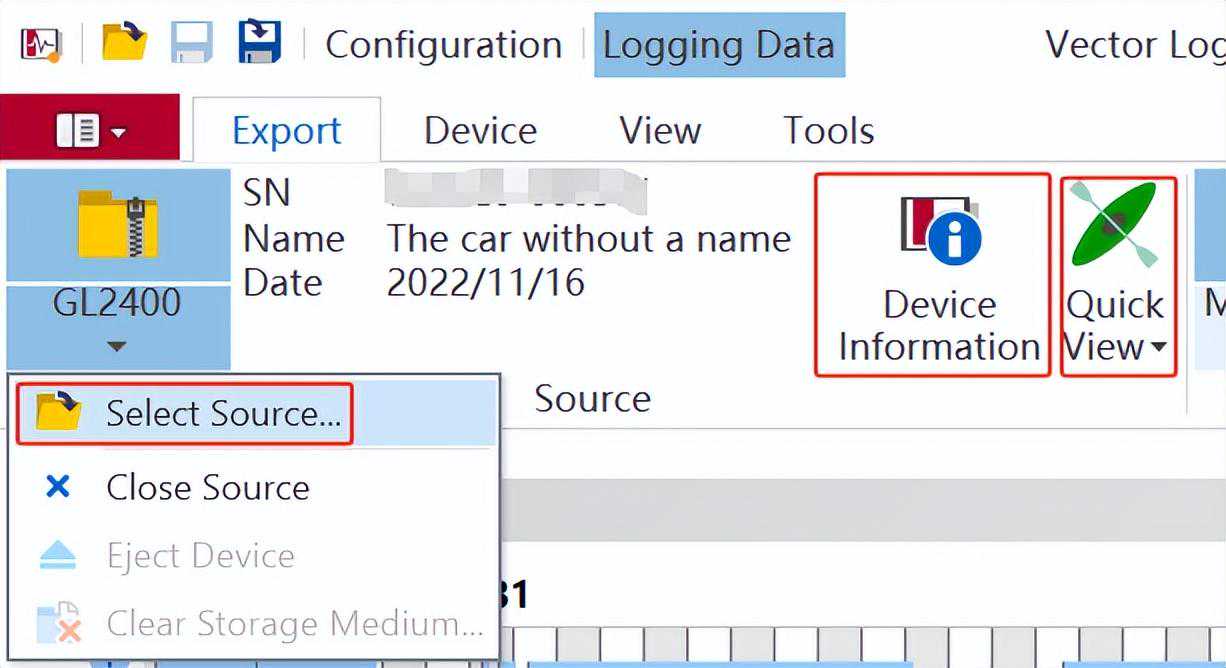Click the Vector Logger application icon

point(42,44)
